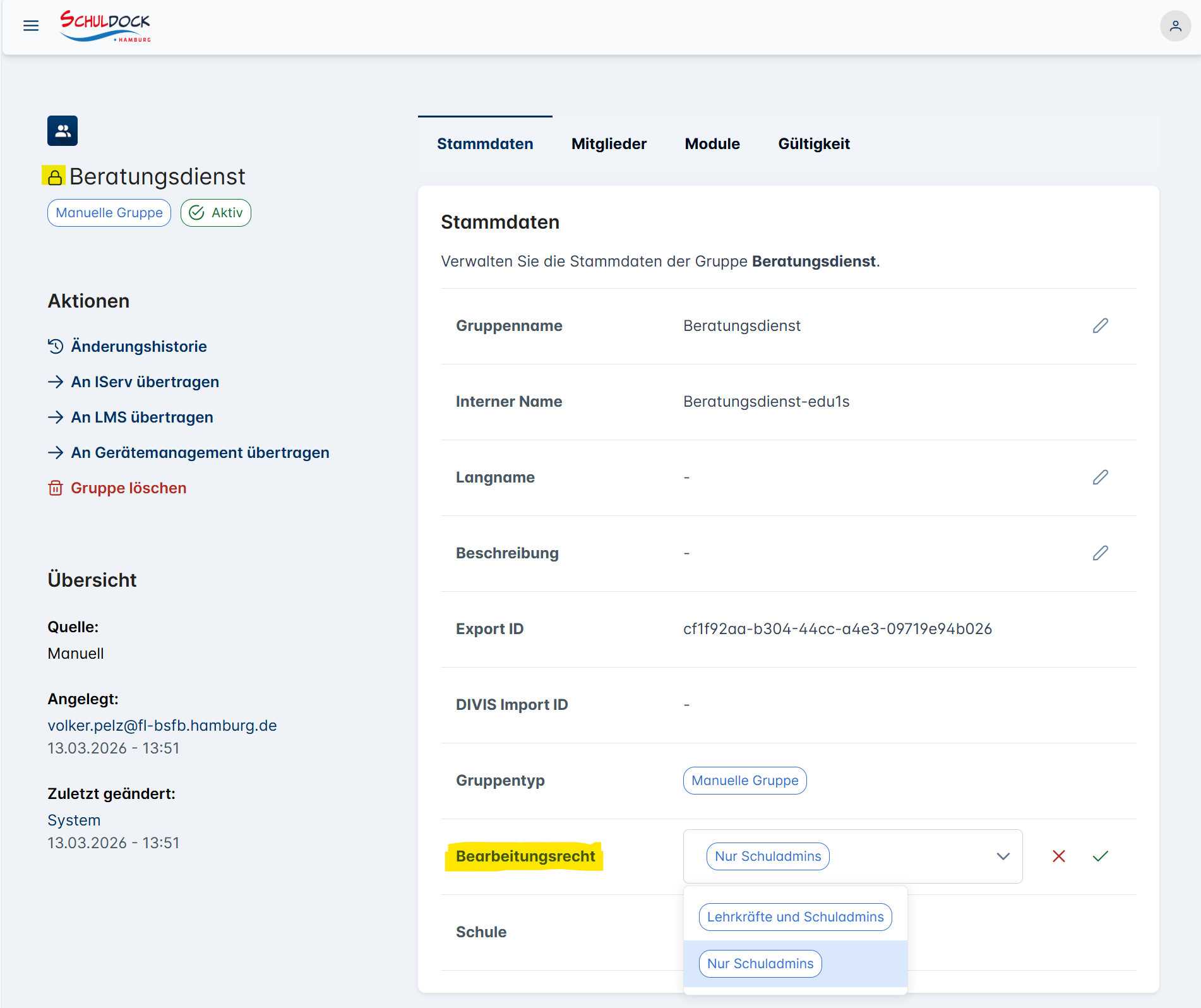Click the group people icon
1201x1008 pixels.
(x=63, y=131)
